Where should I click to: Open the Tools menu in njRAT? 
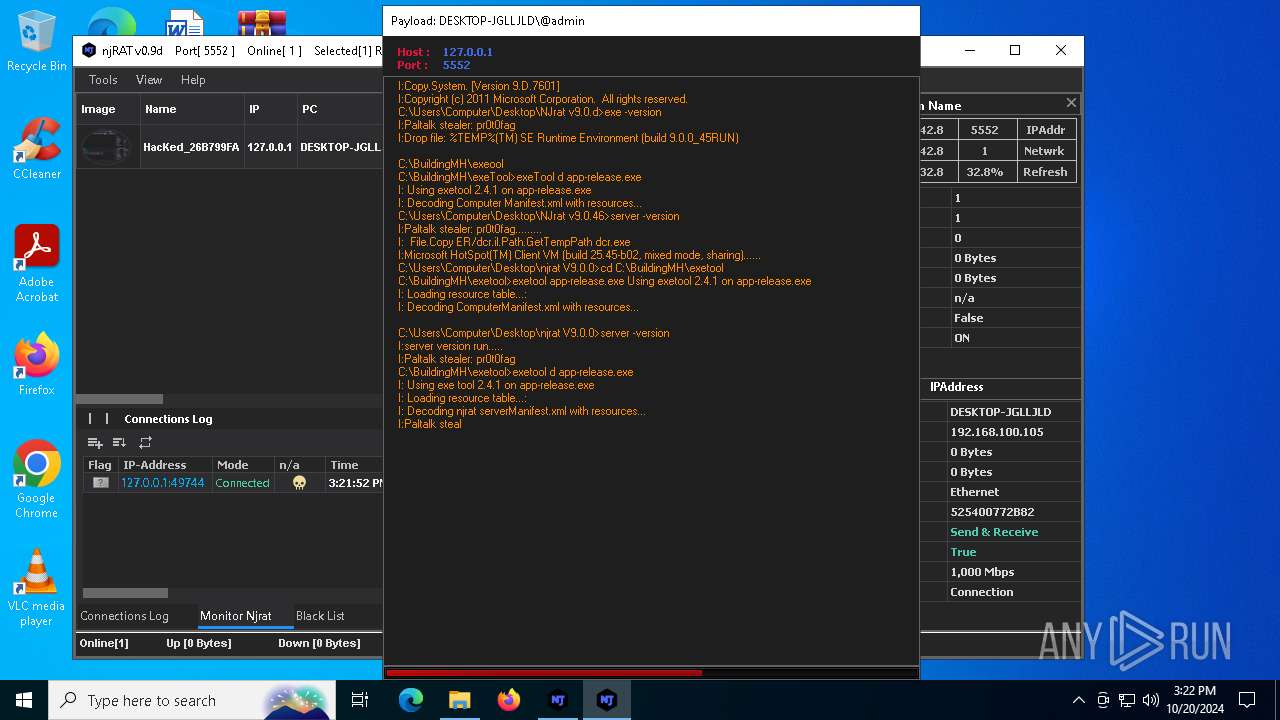pyautogui.click(x=103, y=80)
